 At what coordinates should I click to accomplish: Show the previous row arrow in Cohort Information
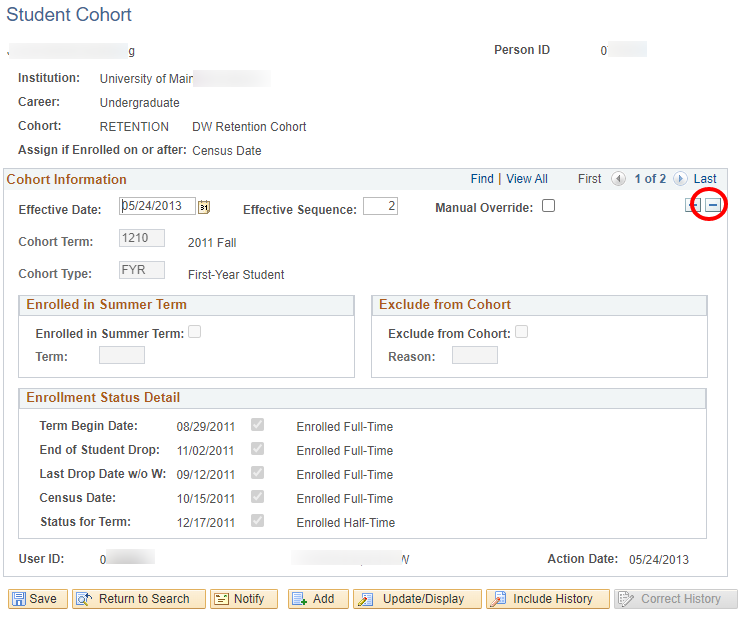tap(618, 179)
